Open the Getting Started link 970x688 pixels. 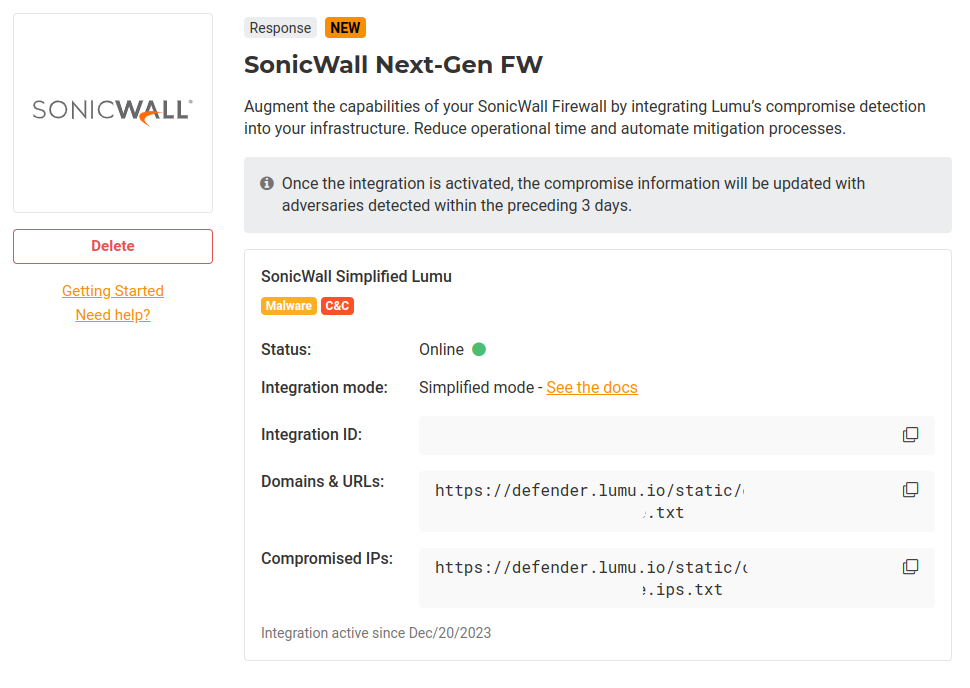pyautogui.click(x=113, y=291)
